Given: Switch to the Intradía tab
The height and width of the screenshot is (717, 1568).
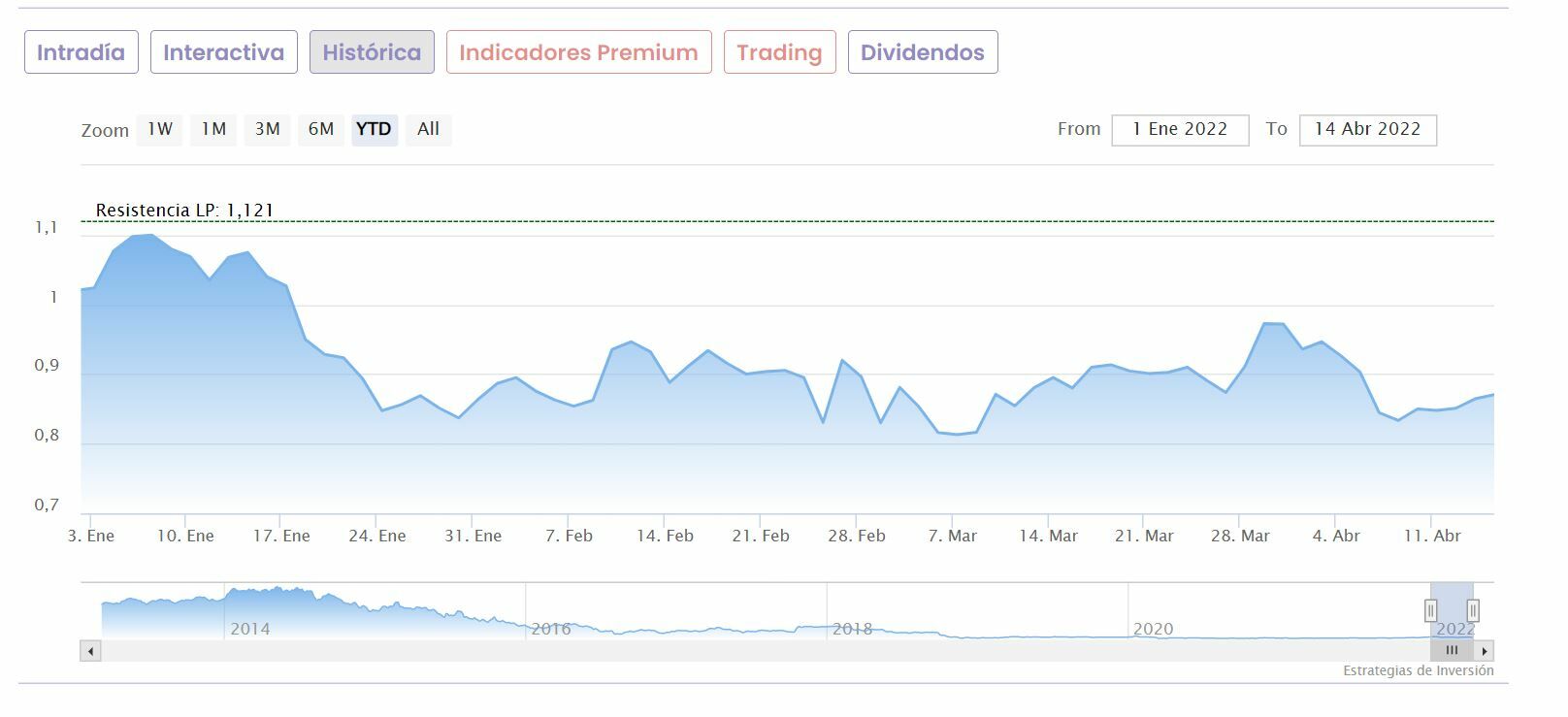Looking at the screenshot, I should coord(82,52).
